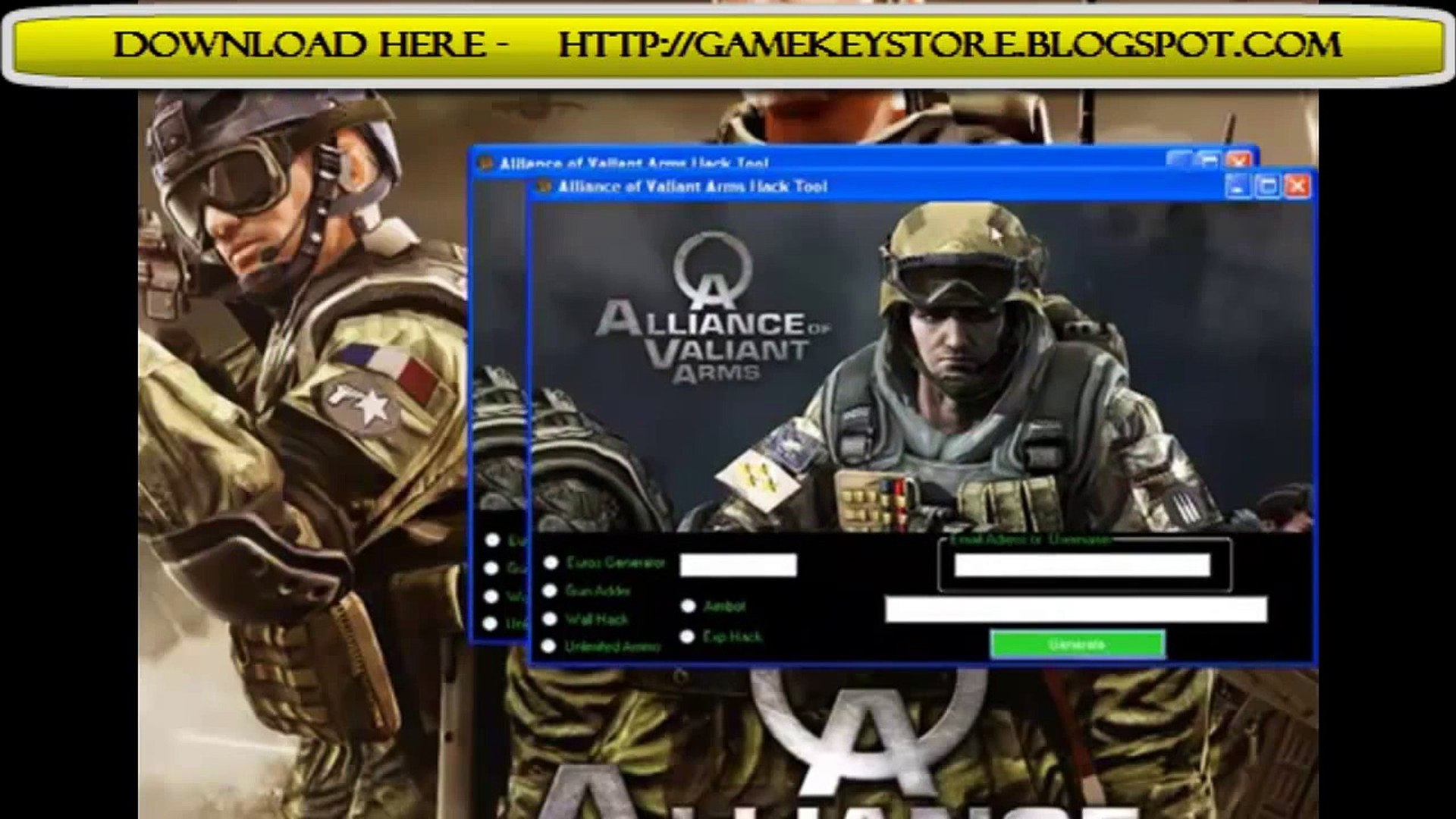Select the Euros Generator radio button
This screenshot has height=819, width=1456.
pos(551,563)
